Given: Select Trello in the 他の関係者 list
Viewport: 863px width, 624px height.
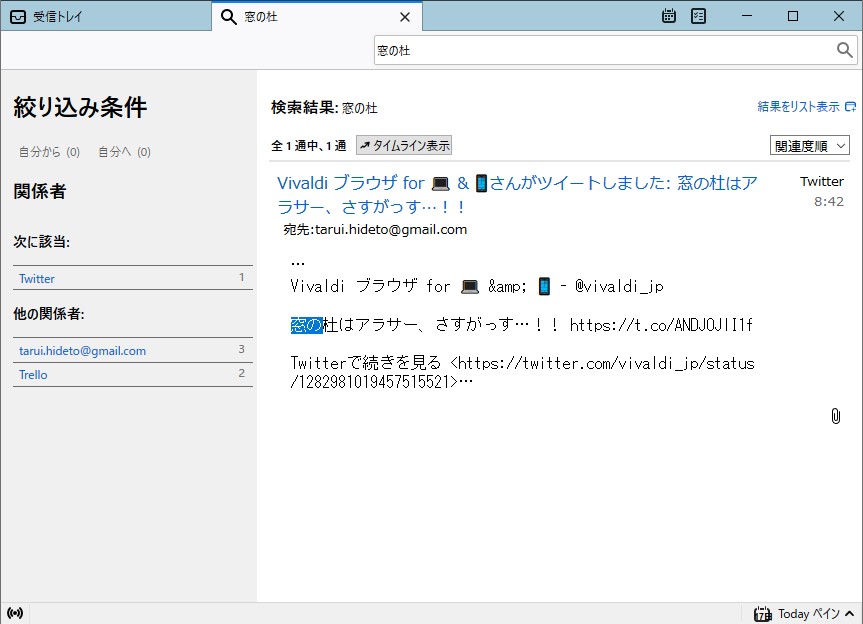Looking at the screenshot, I should (x=33, y=374).
